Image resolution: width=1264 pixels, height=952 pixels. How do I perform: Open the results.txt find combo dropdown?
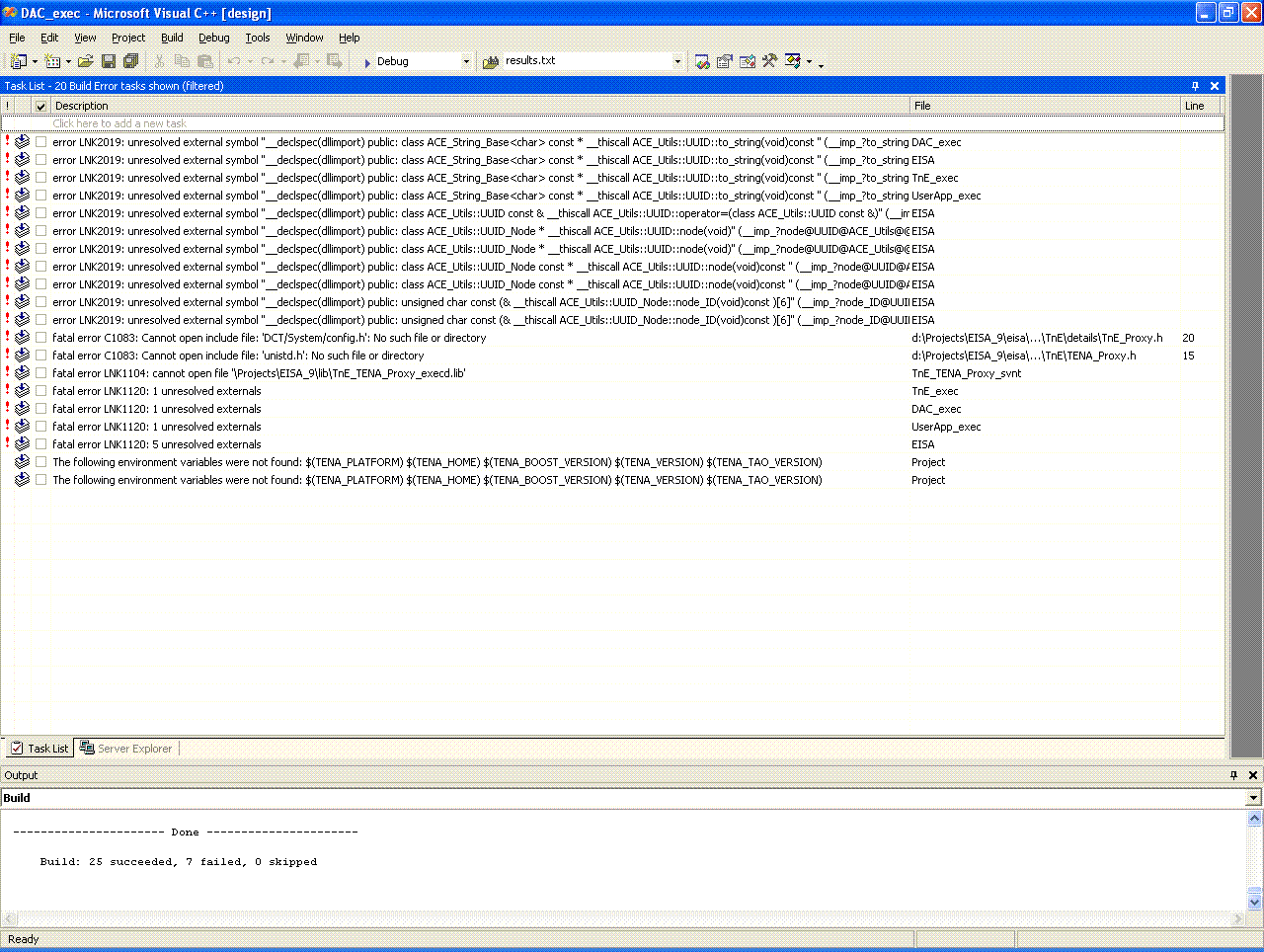[677, 61]
